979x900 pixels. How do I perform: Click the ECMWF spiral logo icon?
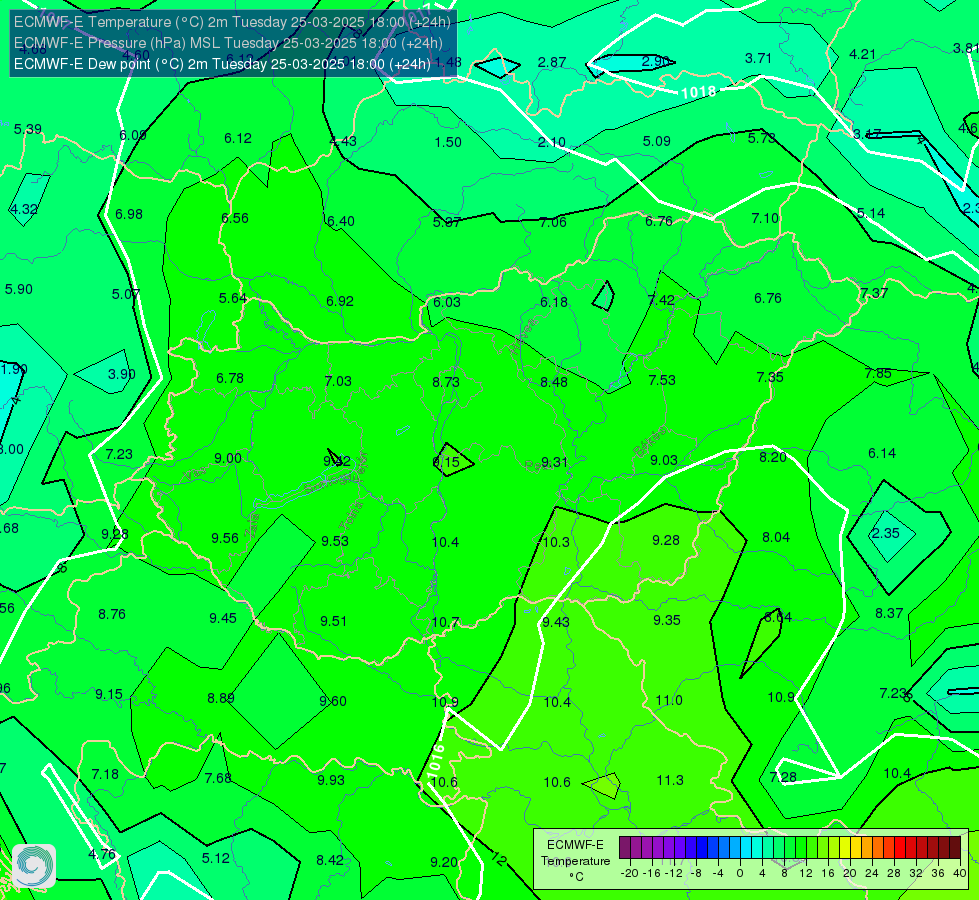pyautogui.click(x=34, y=866)
